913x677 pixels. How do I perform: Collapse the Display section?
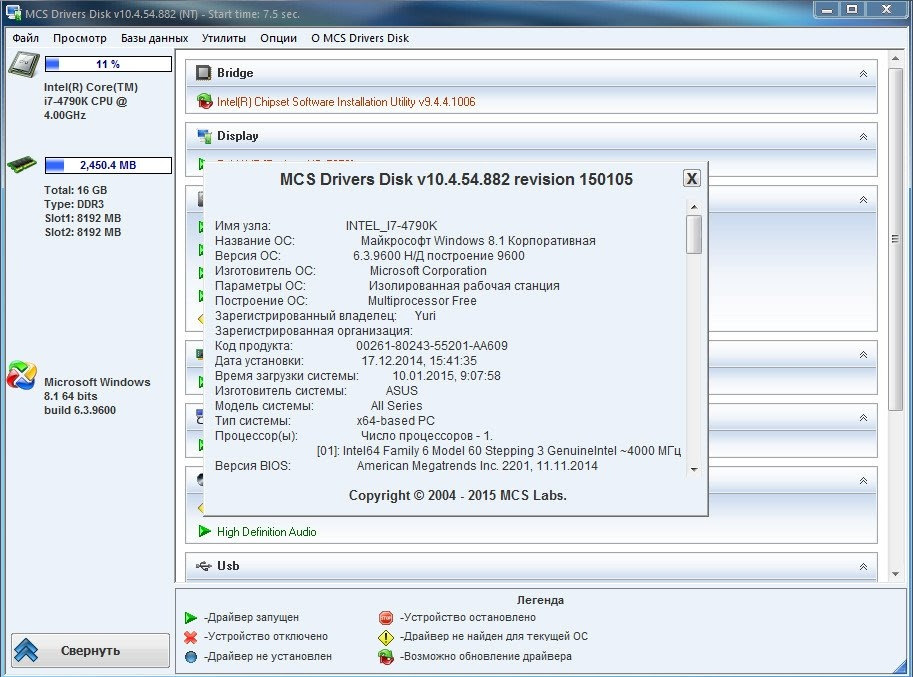tap(864, 136)
